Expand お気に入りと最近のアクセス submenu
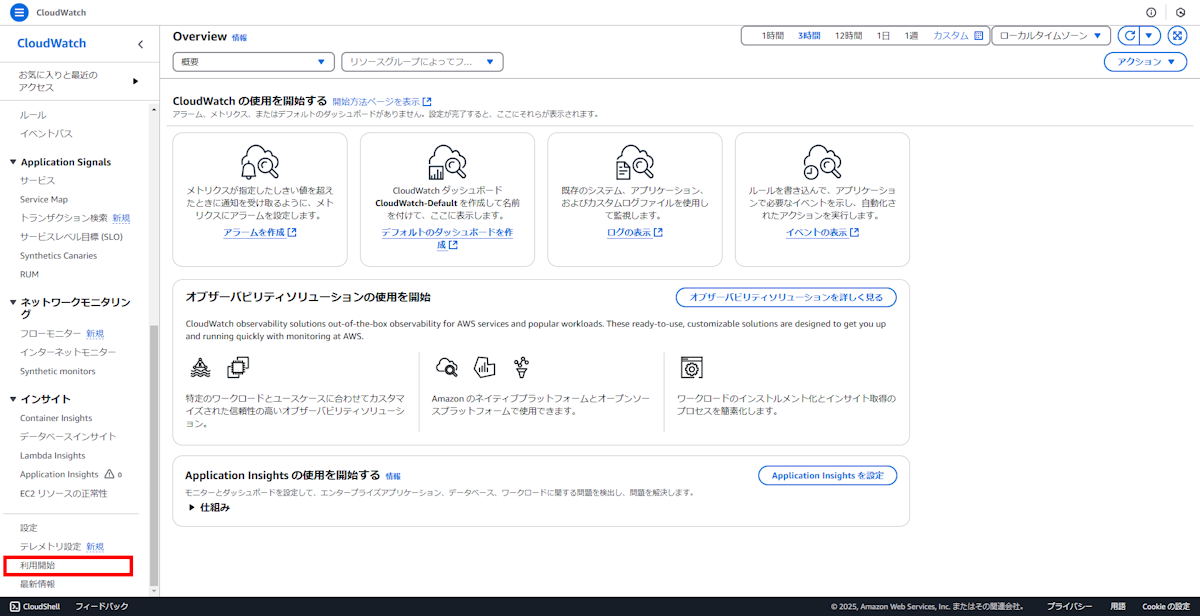 tap(135, 81)
